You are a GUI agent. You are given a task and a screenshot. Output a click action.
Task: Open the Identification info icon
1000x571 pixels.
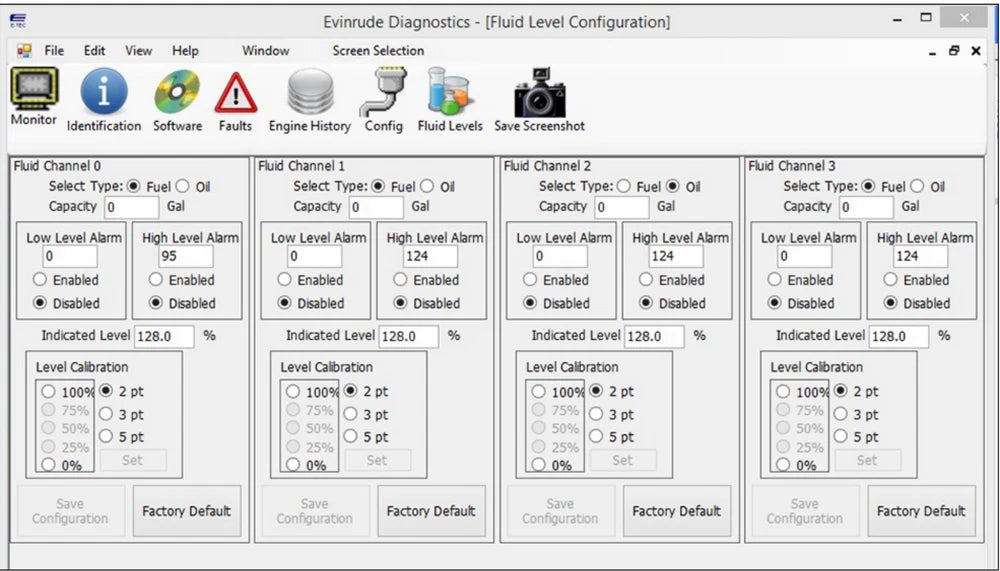(103, 92)
